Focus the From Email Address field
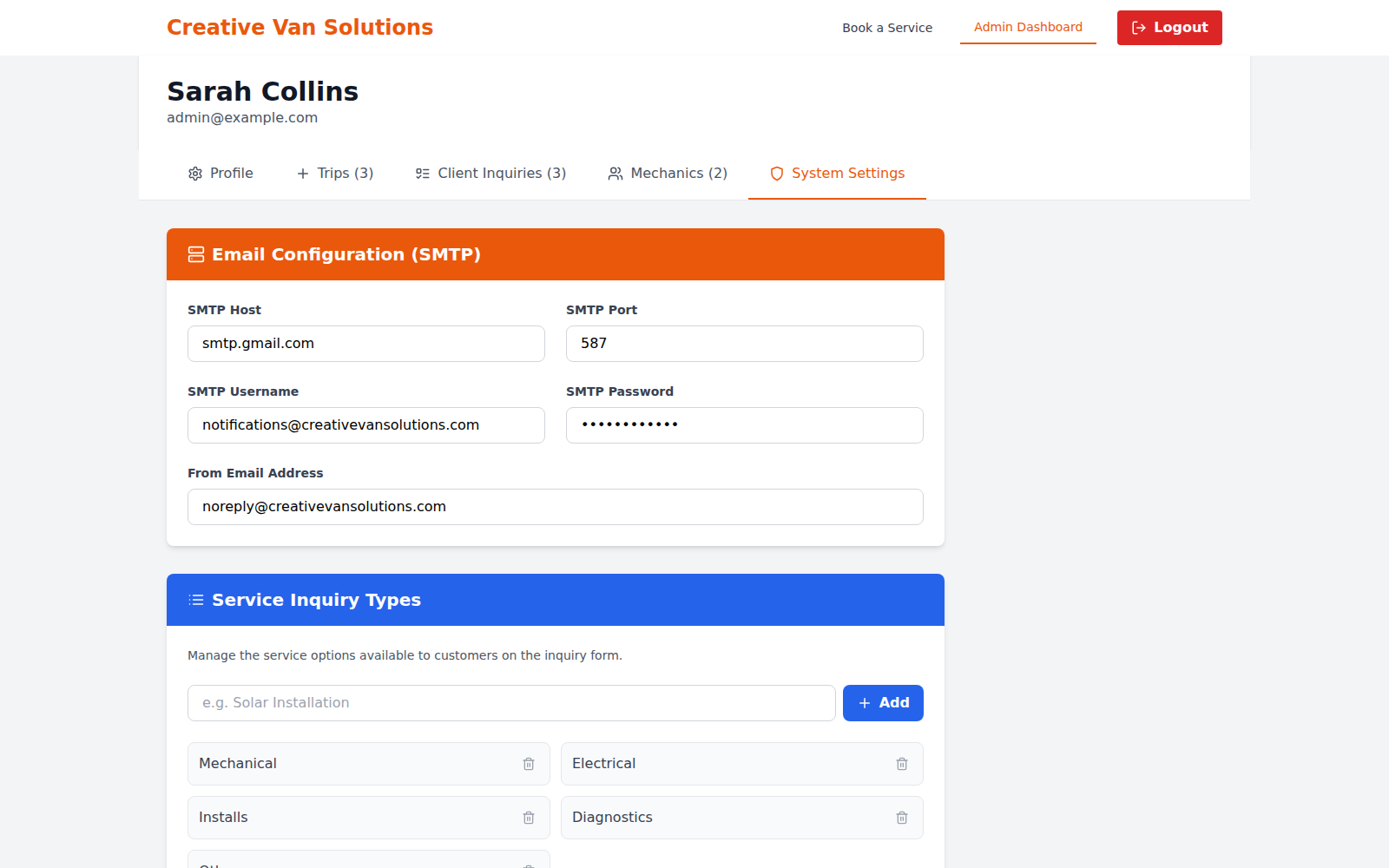The height and width of the screenshot is (868, 1389). pos(556,507)
